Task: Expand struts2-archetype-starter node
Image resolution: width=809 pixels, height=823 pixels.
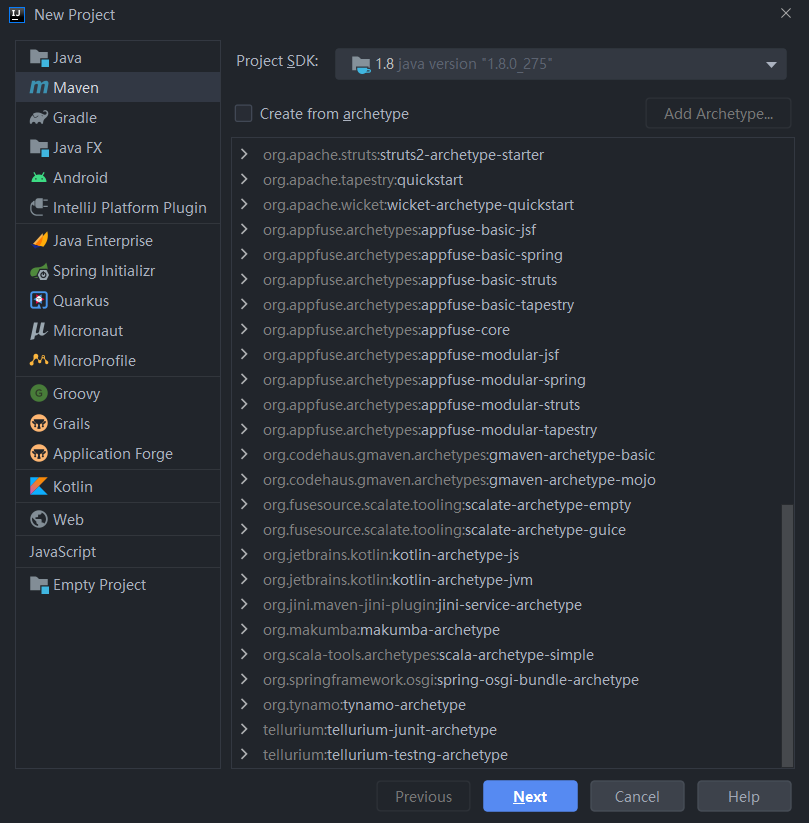Action: [244, 154]
